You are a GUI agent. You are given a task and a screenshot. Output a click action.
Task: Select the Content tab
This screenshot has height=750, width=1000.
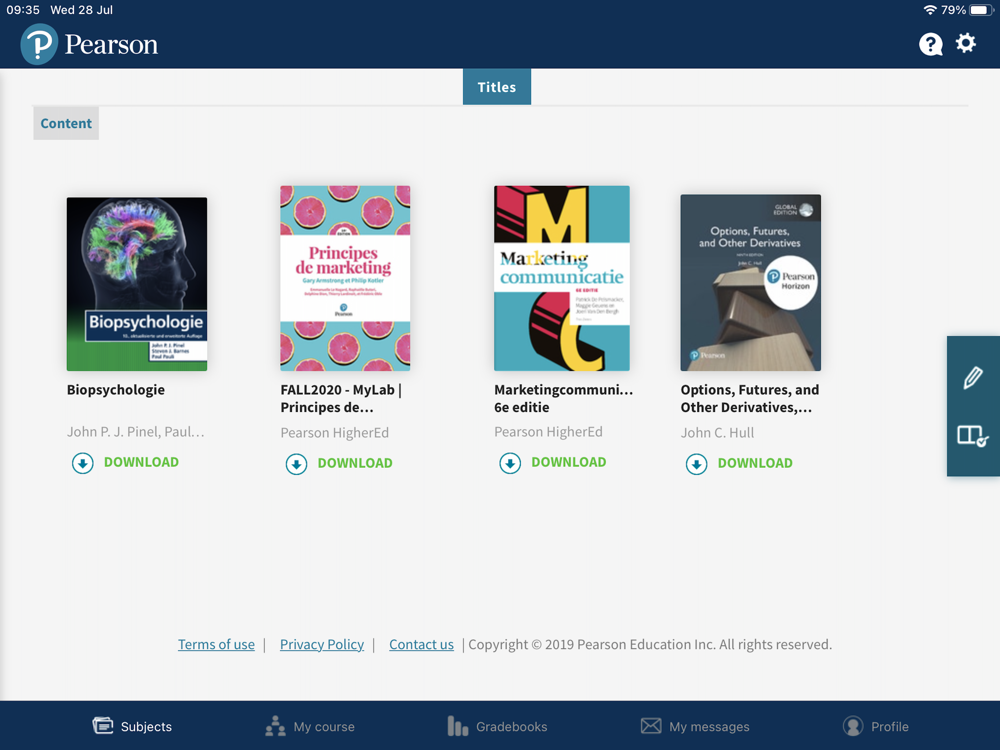pos(66,123)
